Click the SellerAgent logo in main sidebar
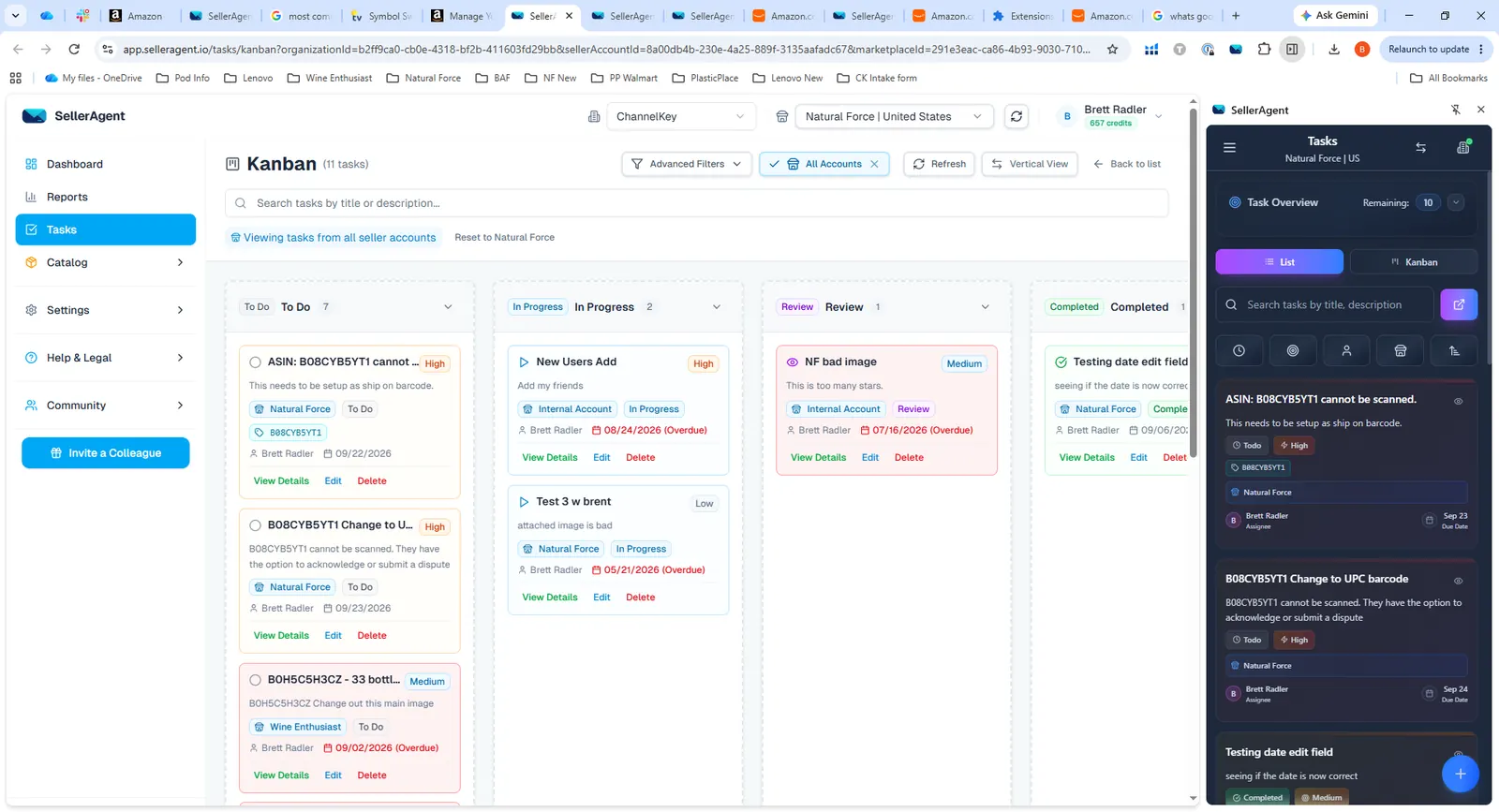 point(35,116)
